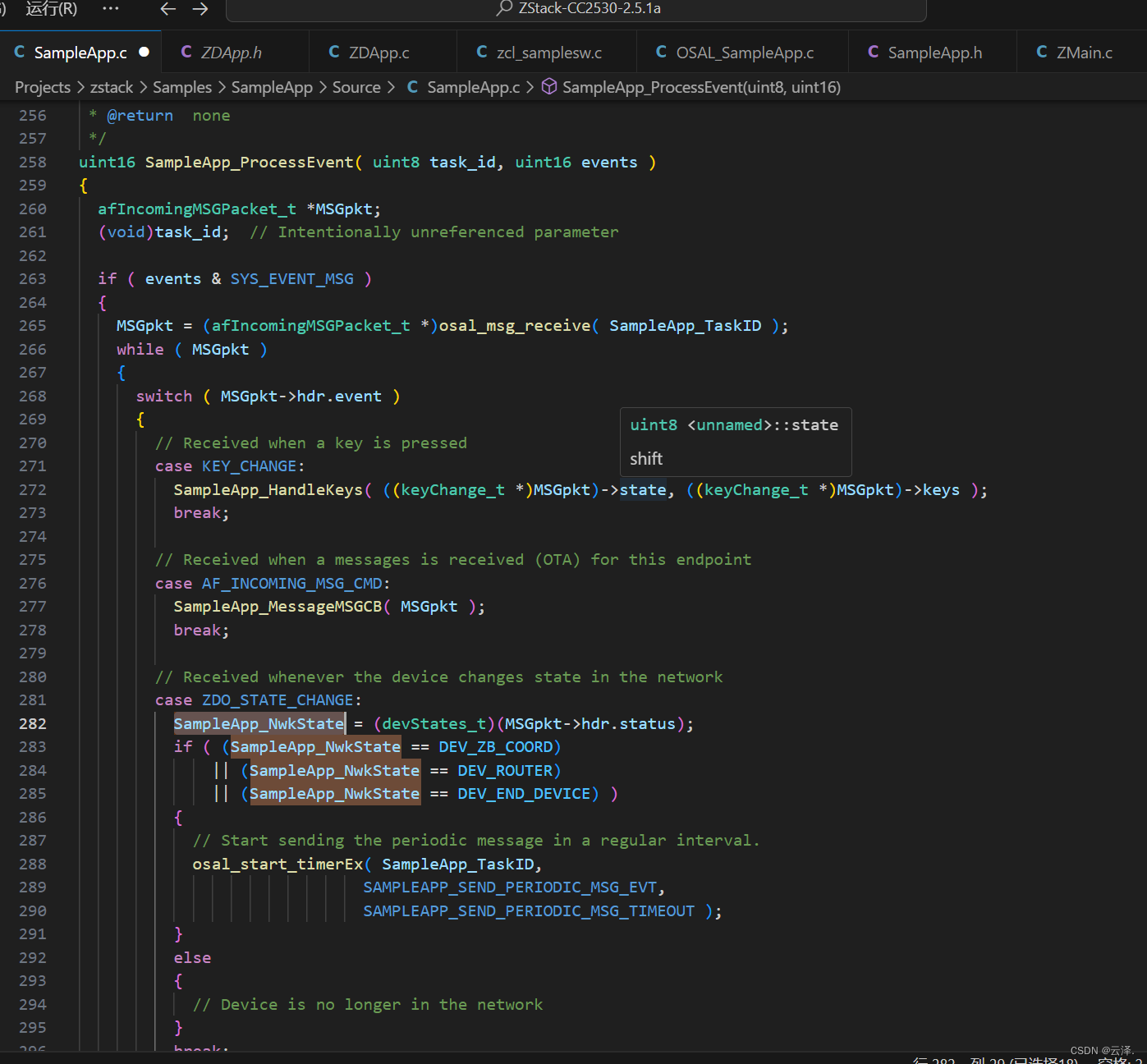This screenshot has height=1064, width=1147.
Task: Click SampleApp_ProcessEvent function name on line 258
Action: coord(249,162)
